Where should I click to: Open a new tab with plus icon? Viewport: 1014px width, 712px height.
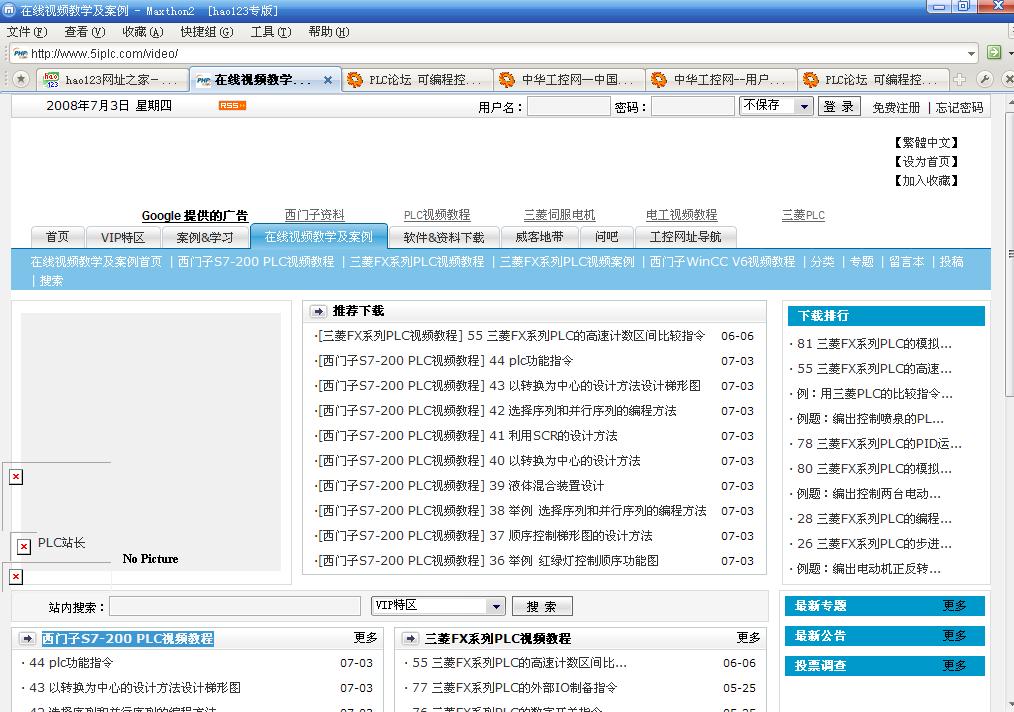coord(960,79)
